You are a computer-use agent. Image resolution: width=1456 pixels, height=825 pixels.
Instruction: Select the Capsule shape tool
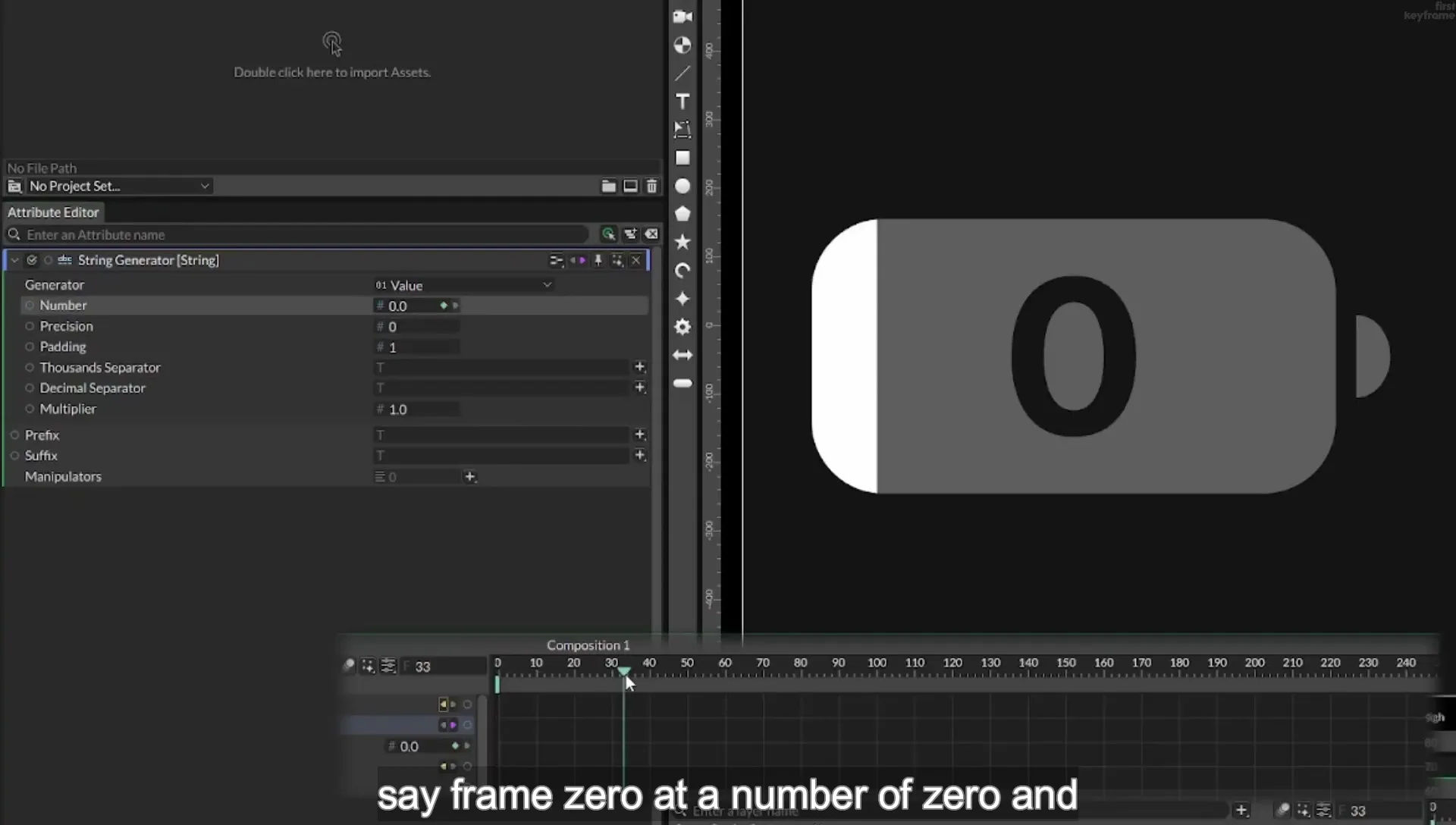[x=682, y=384]
